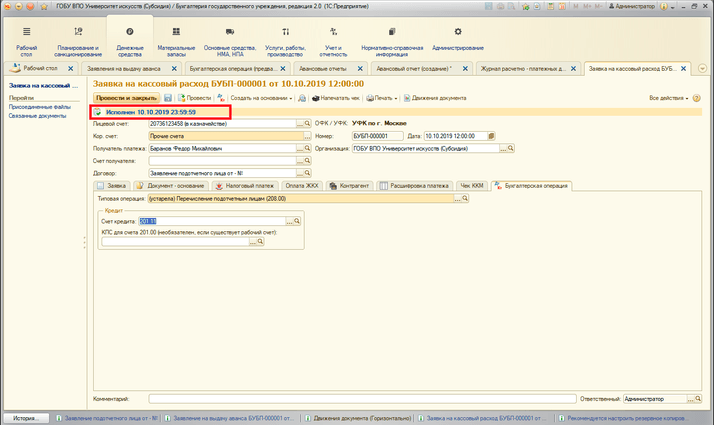Click the Движения документа button

pos(437,99)
